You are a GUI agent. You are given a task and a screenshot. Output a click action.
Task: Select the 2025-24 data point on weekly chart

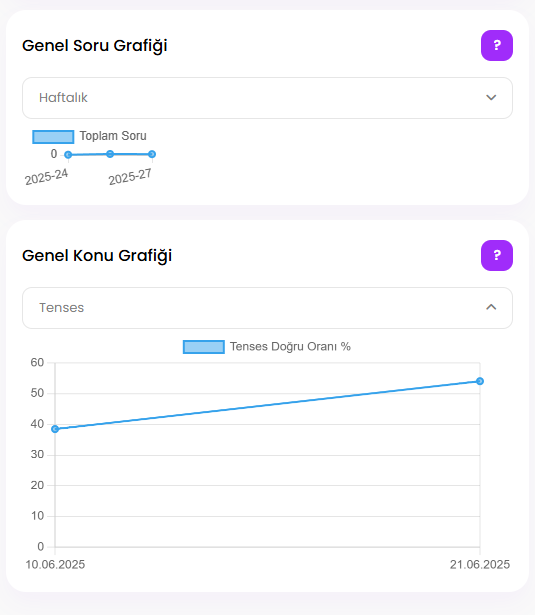tap(68, 155)
